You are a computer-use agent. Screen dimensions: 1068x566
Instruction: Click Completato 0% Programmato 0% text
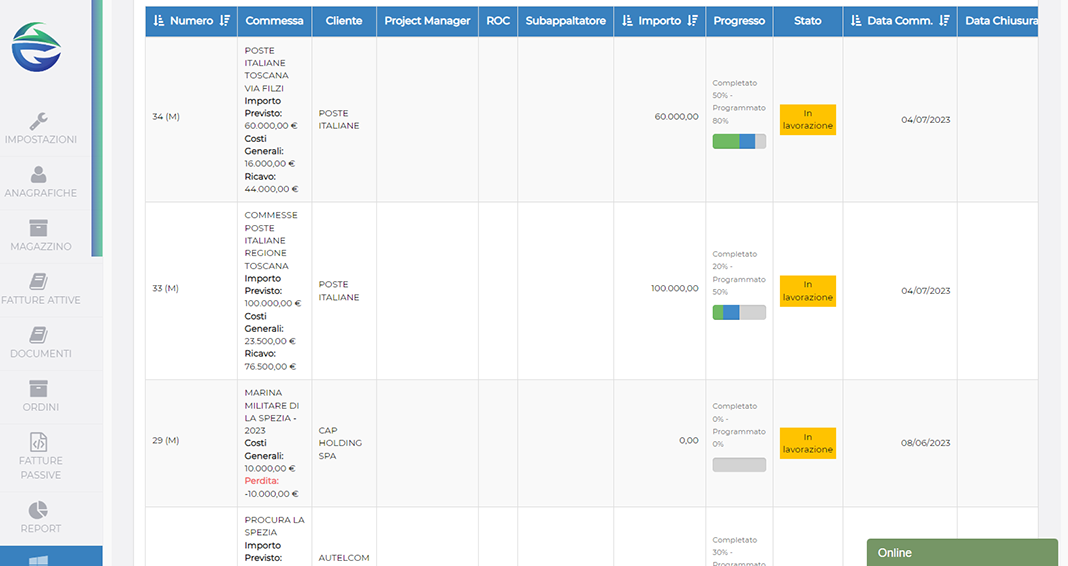739,425
